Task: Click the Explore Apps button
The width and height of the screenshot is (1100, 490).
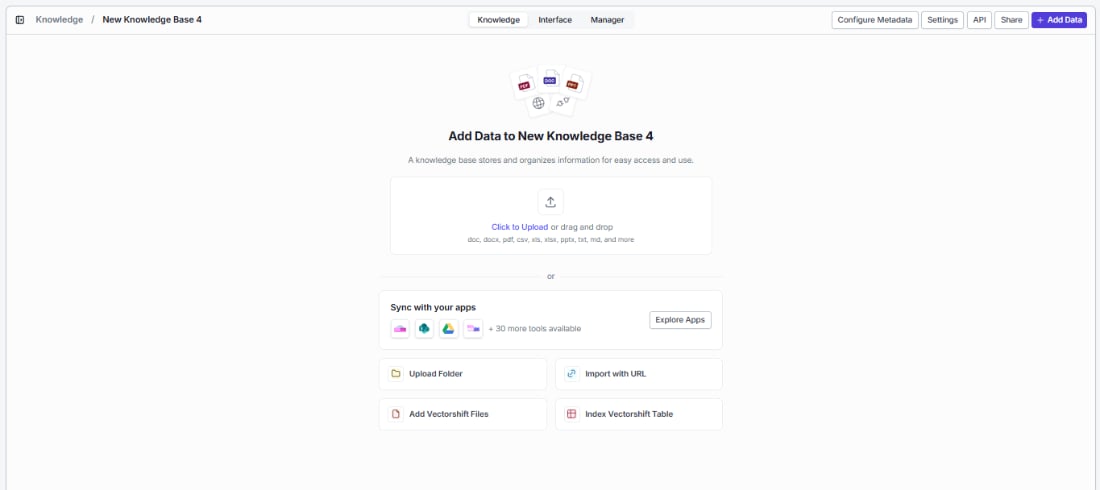Action: [680, 320]
